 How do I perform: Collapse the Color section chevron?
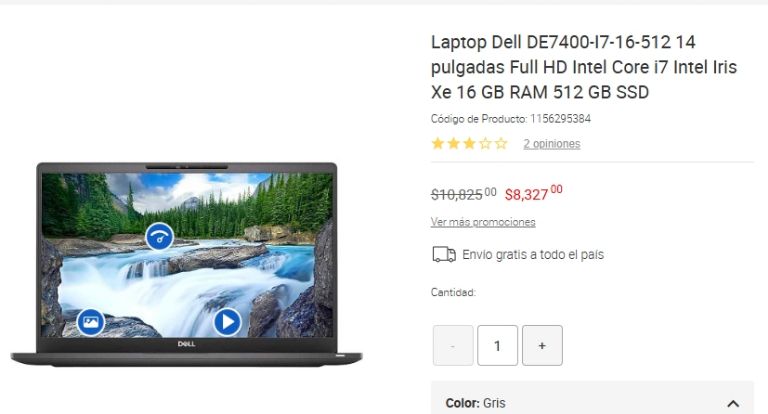click(733, 404)
